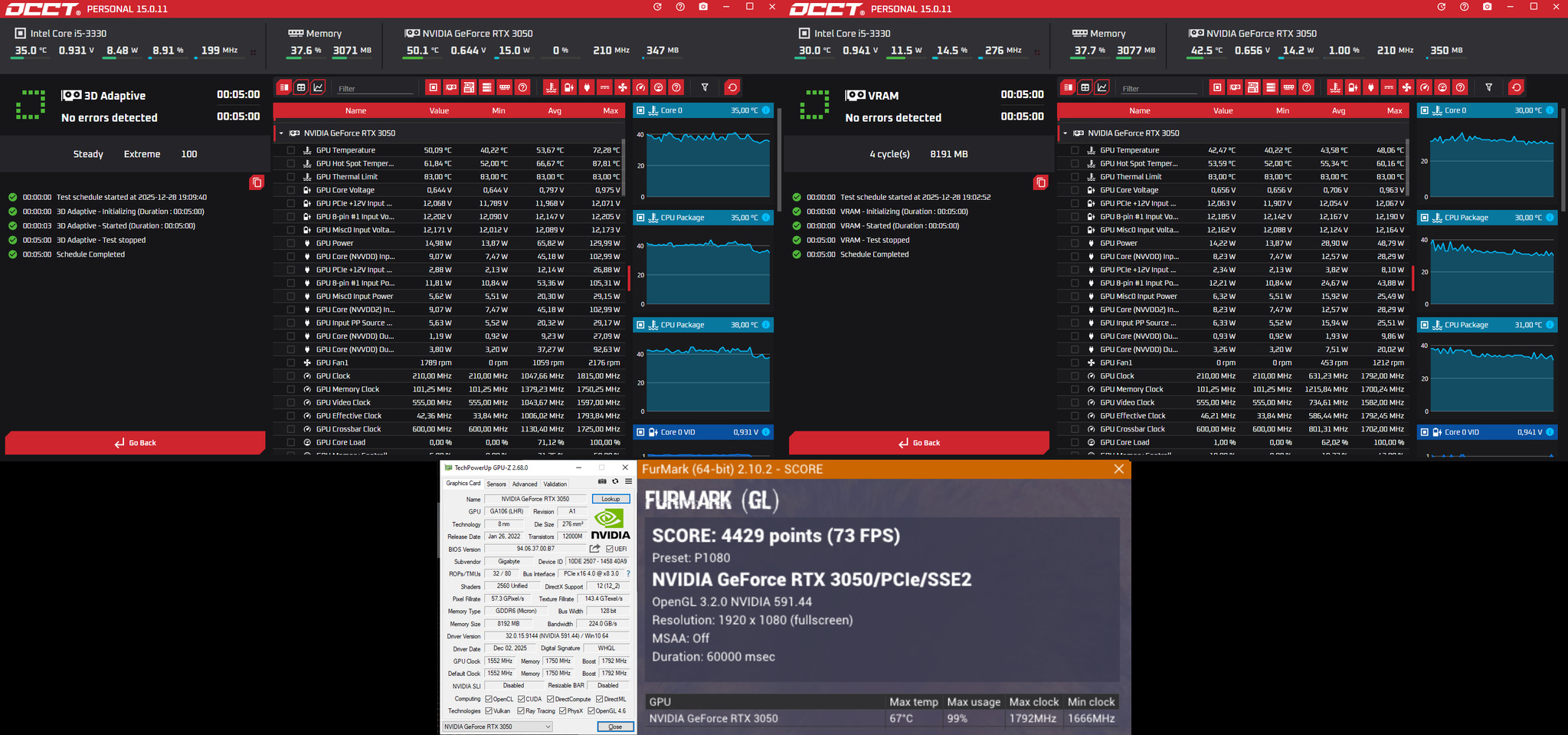The width and height of the screenshot is (1568, 735).
Task: Toggle OpenCL checkbox in GPU-Z
Action: [x=489, y=699]
